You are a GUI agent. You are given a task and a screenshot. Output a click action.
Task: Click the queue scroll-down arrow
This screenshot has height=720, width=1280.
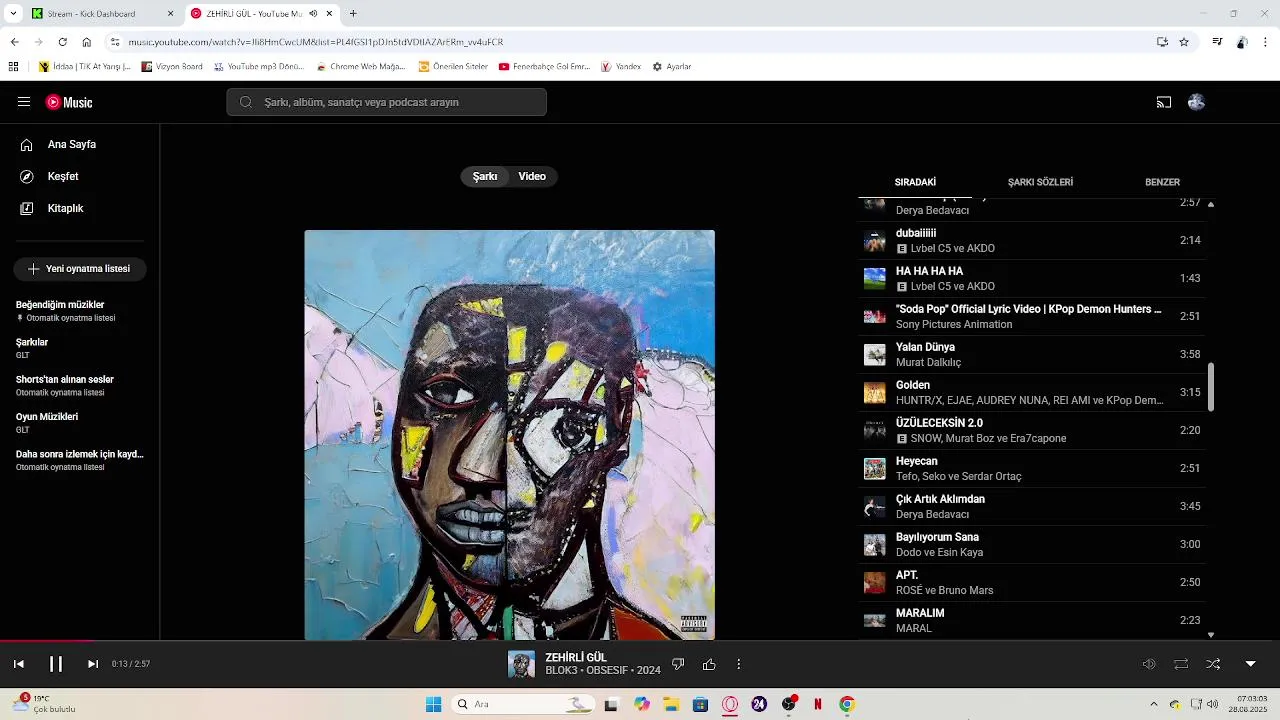pos(1211,634)
